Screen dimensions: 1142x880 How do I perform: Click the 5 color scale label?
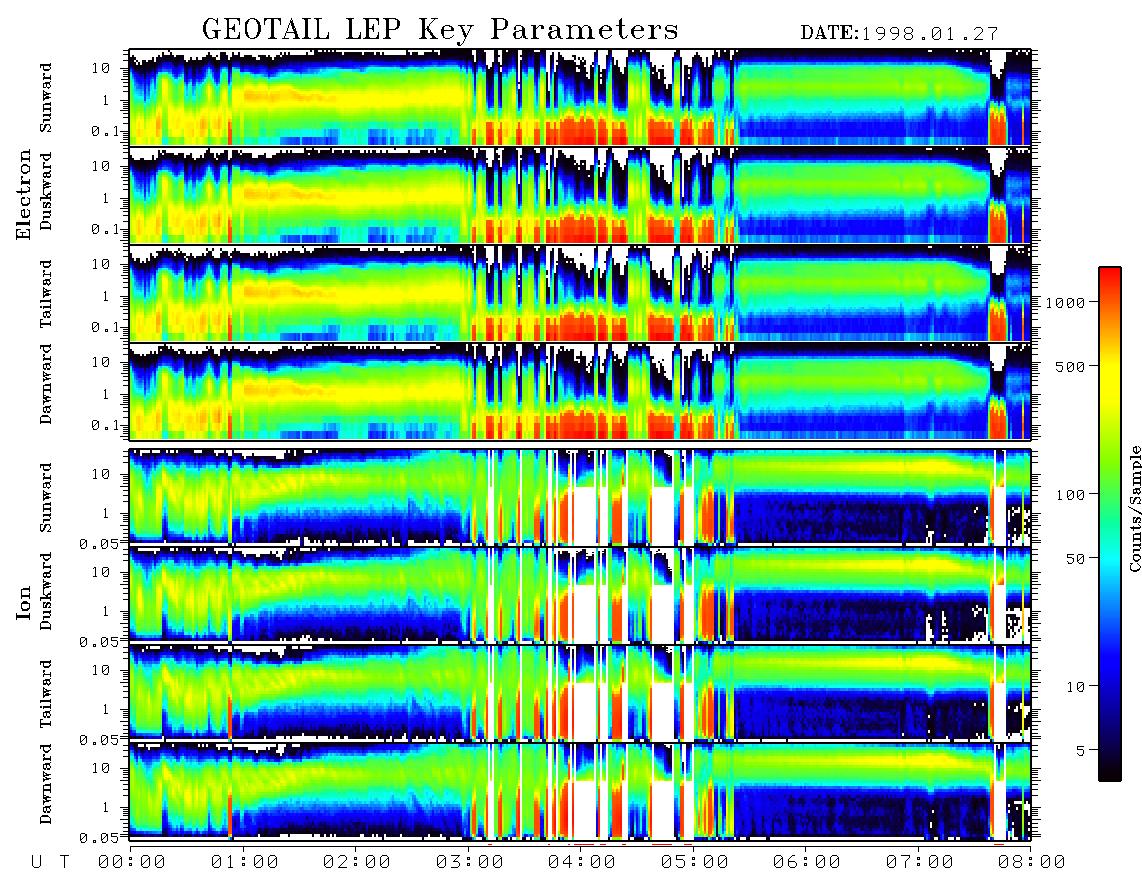[x=1081, y=751]
